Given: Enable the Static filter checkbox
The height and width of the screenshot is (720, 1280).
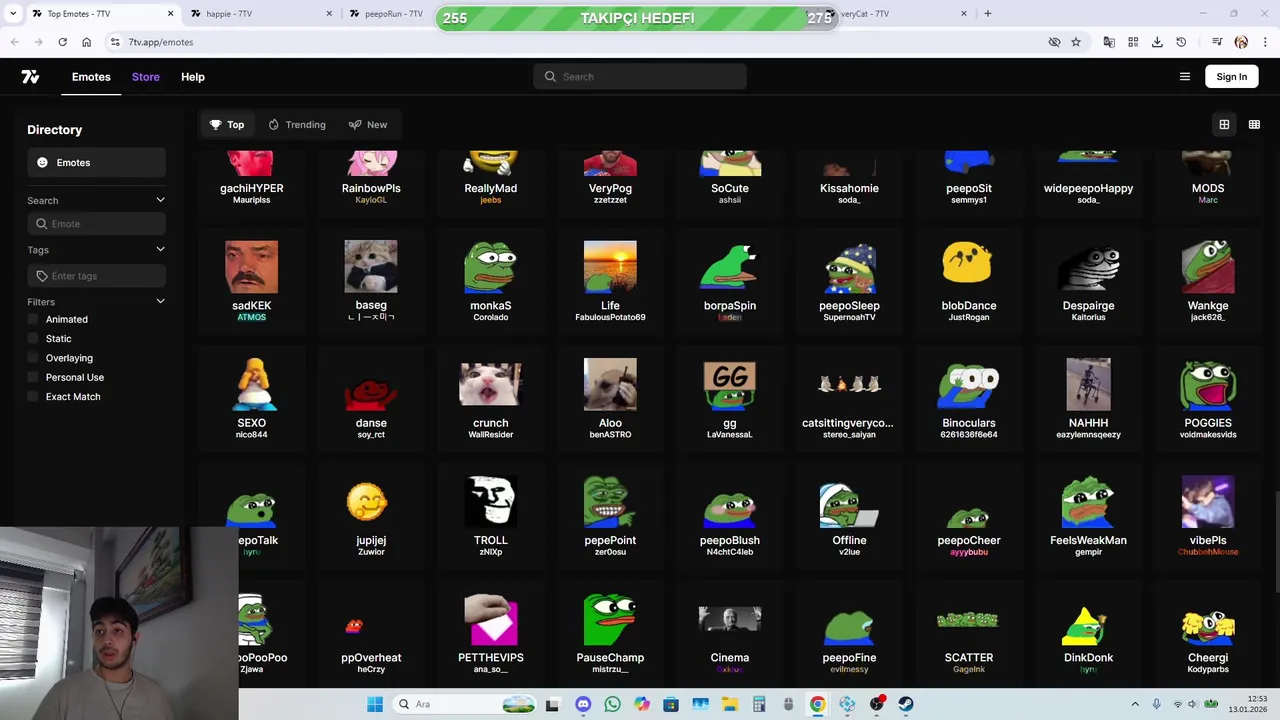Looking at the screenshot, I should coord(33,339).
